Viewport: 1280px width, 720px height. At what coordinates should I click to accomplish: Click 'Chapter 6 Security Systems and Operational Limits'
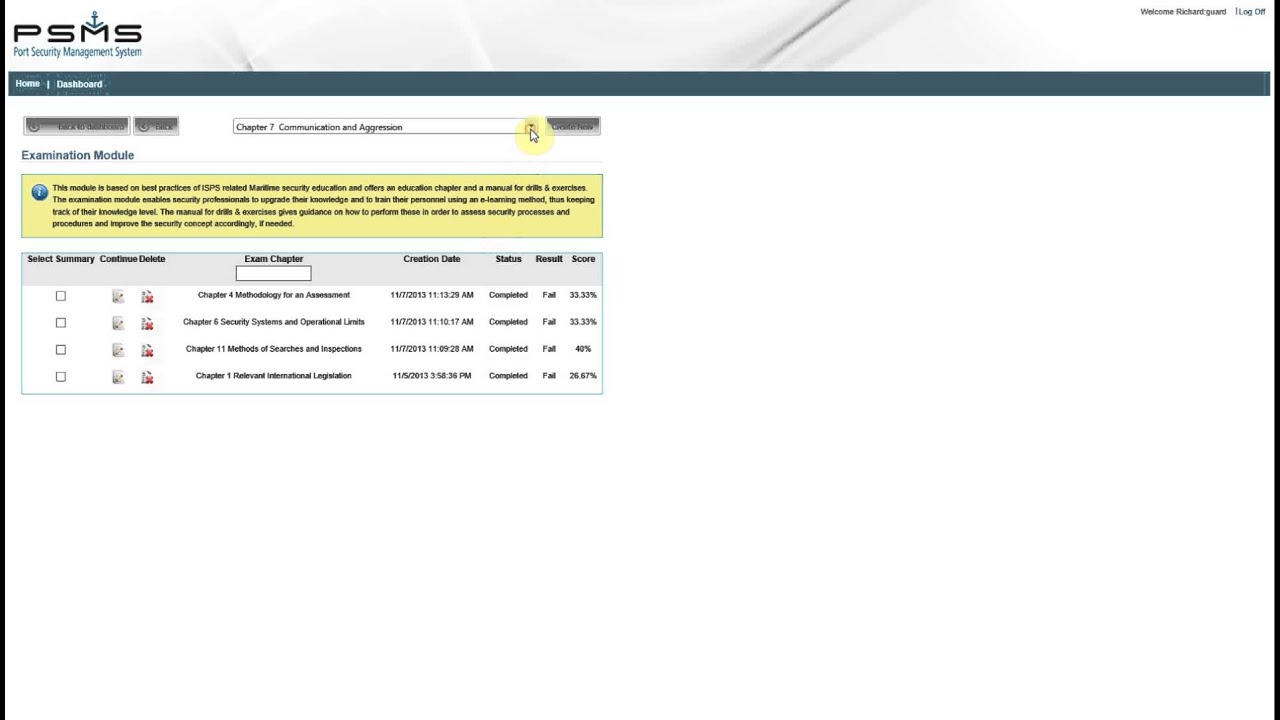coord(274,322)
